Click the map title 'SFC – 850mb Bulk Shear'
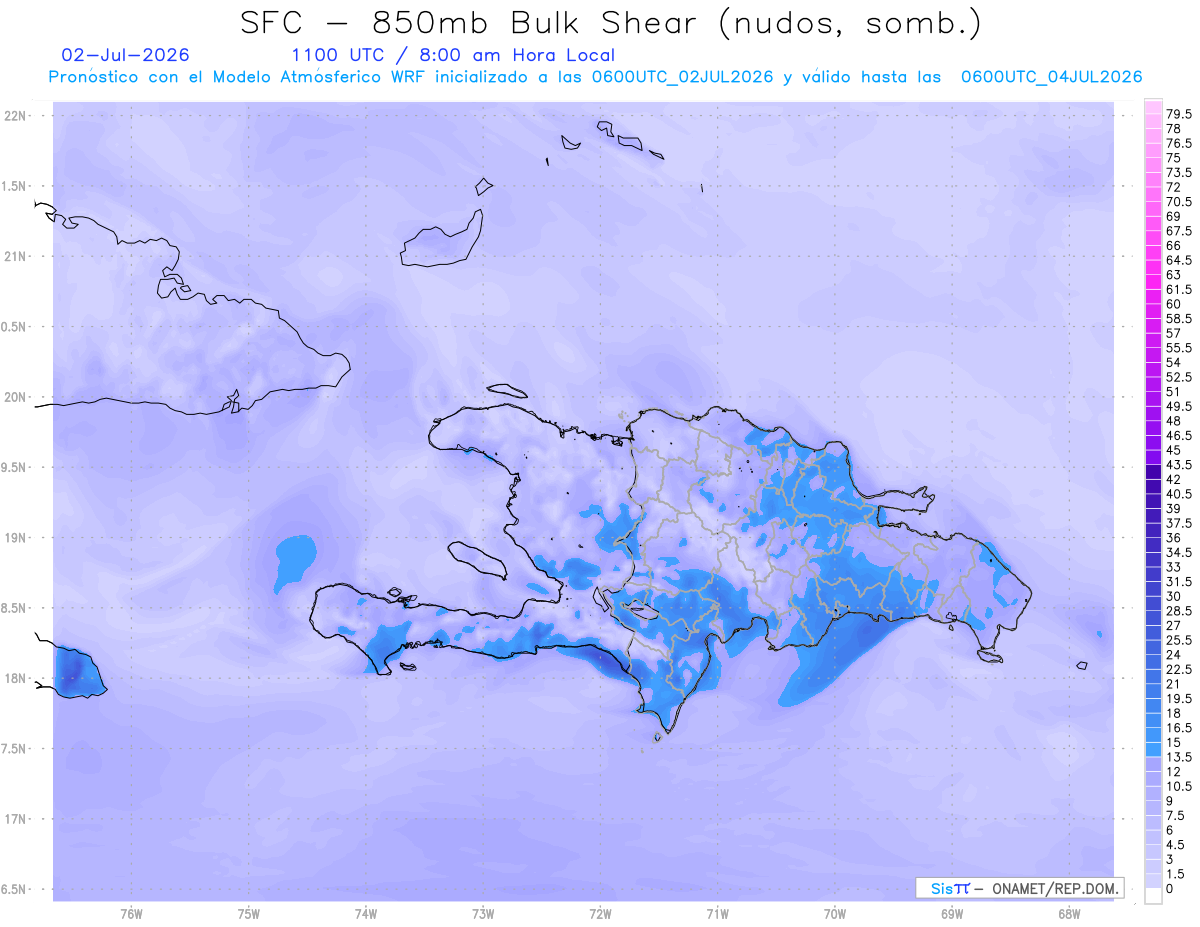The height and width of the screenshot is (927, 1200). (x=474, y=24)
